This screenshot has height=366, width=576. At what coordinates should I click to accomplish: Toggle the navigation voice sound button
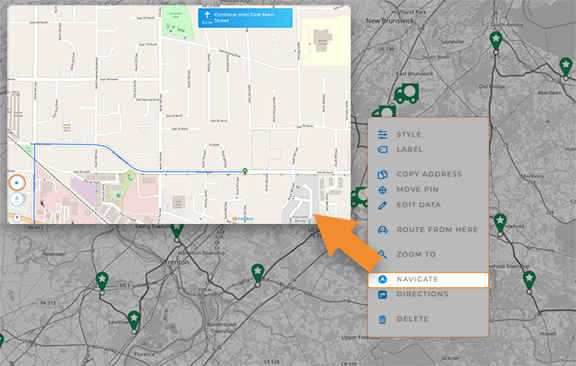pyautogui.click(x=17, y=183)
